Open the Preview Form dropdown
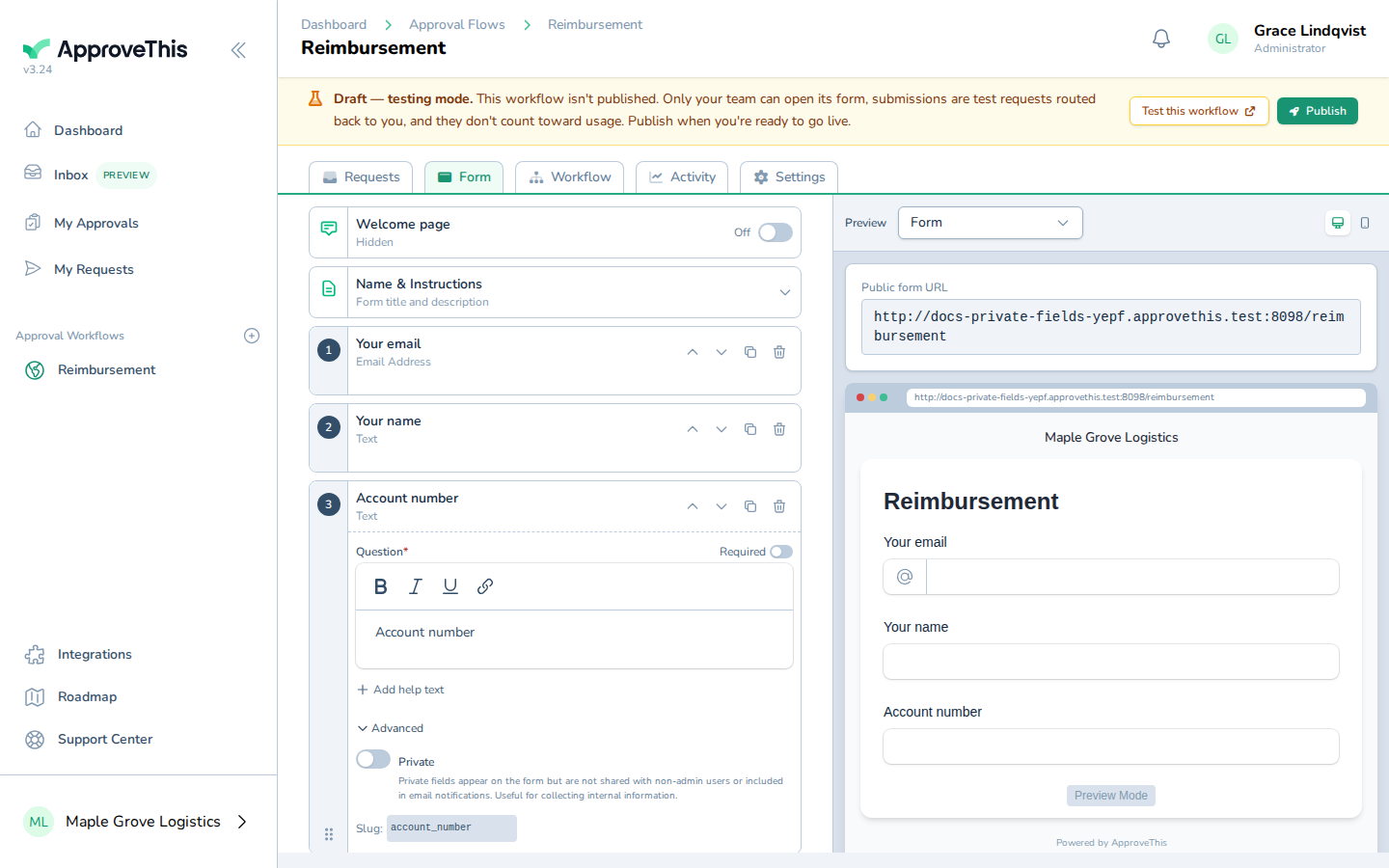Viewport: 1389px width, 868px height. coord(991,223)
